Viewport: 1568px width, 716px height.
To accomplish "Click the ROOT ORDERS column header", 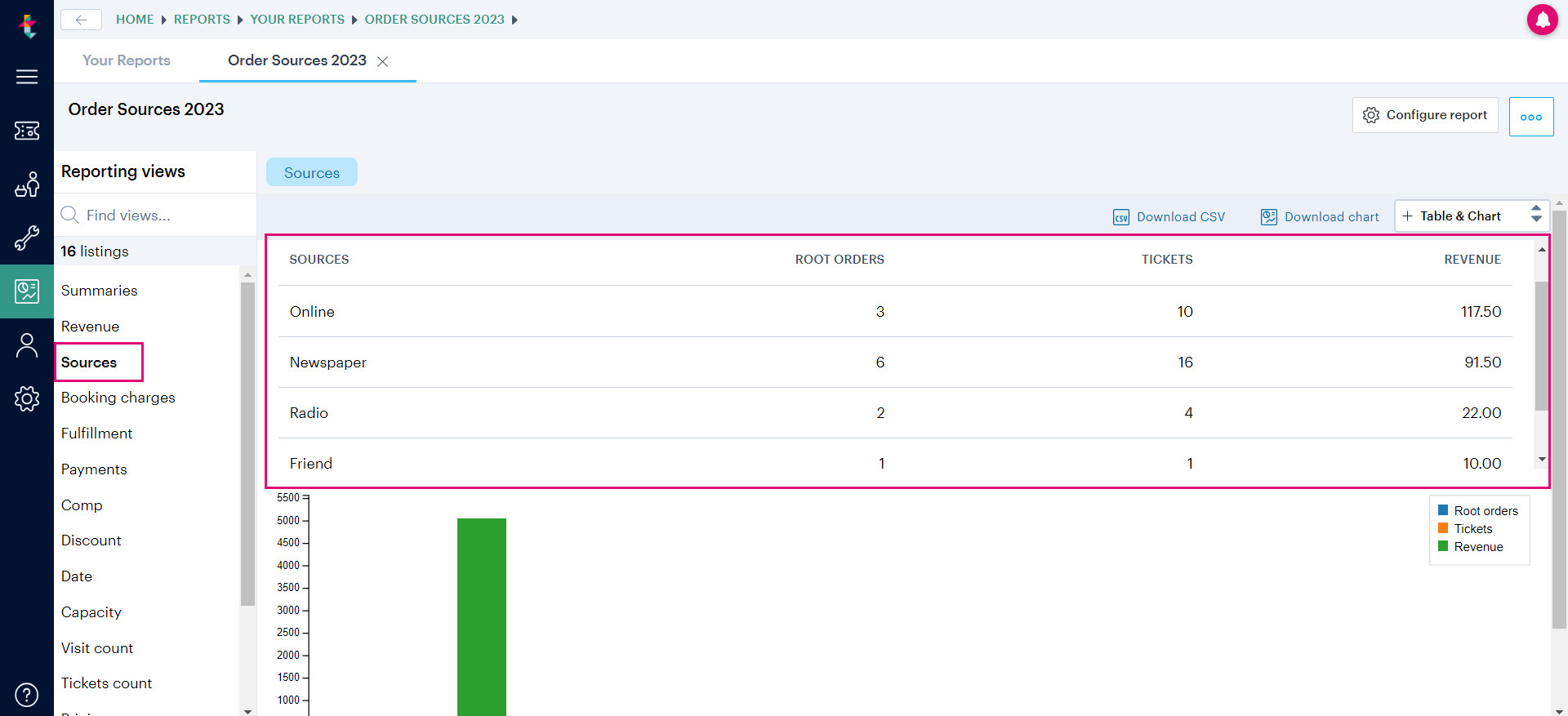I will click(x=840, y=260).
